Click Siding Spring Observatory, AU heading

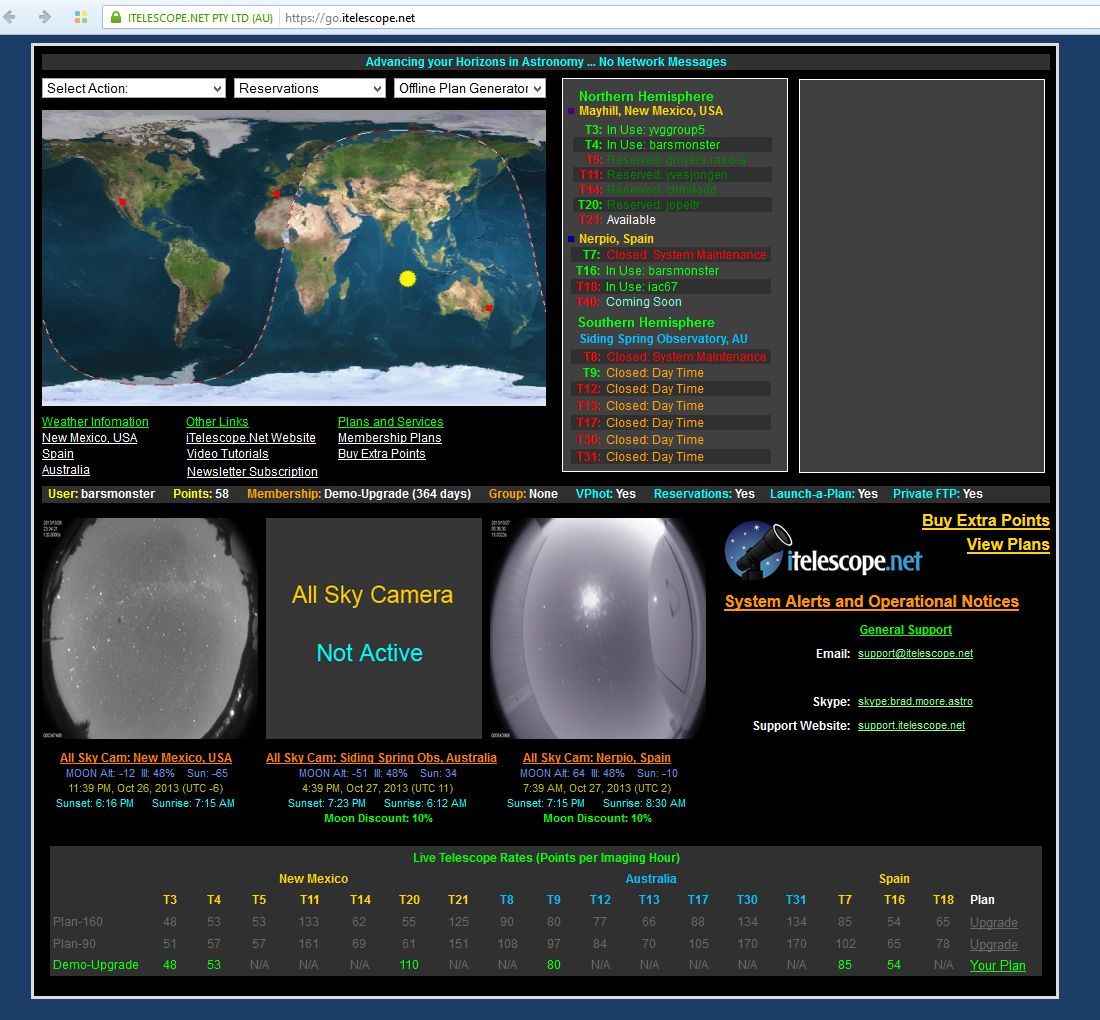click(x=664, y=339)
